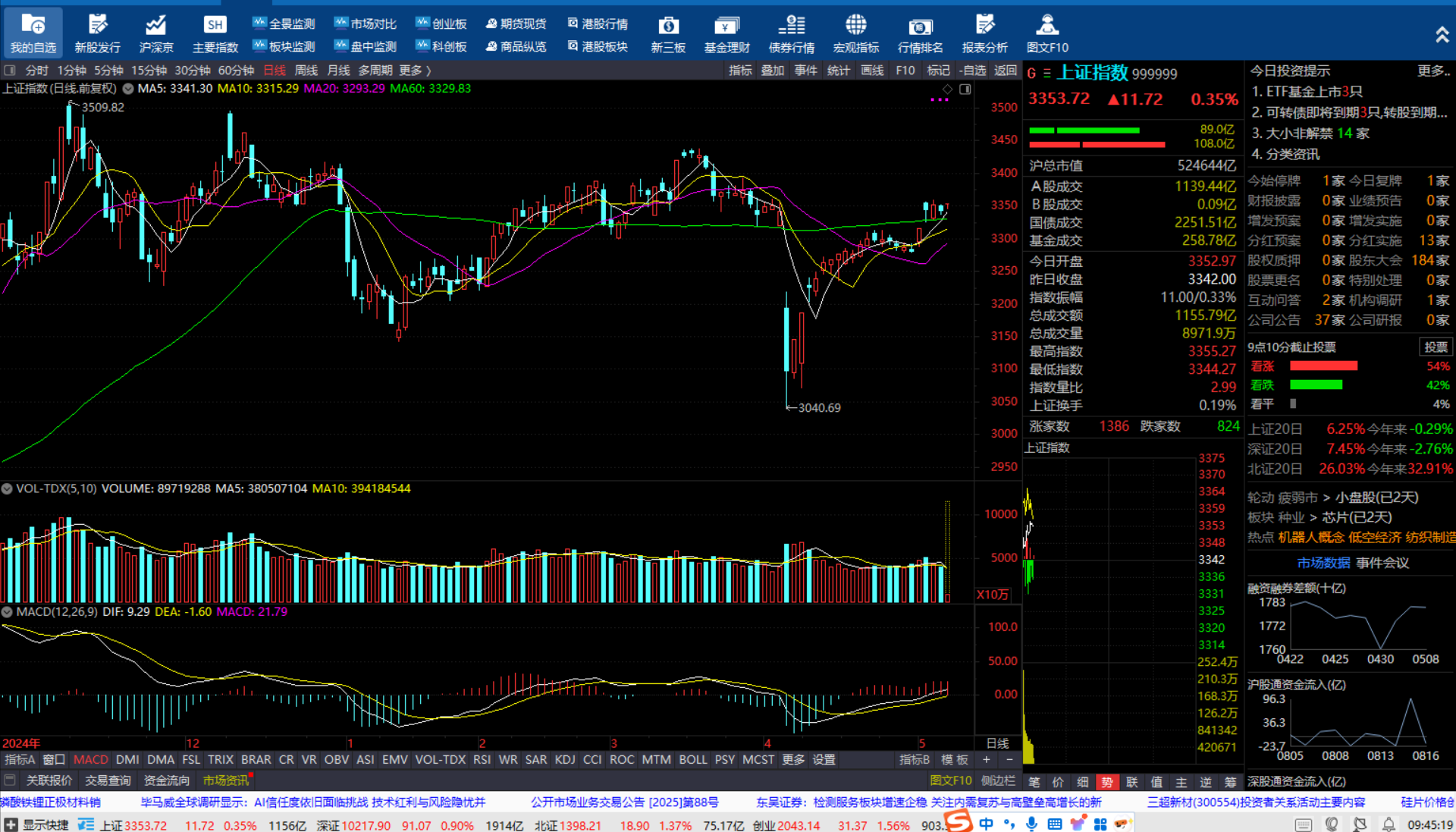Toggle the panel icon left of 分时

pyautogui.click(x=10, y=71)
